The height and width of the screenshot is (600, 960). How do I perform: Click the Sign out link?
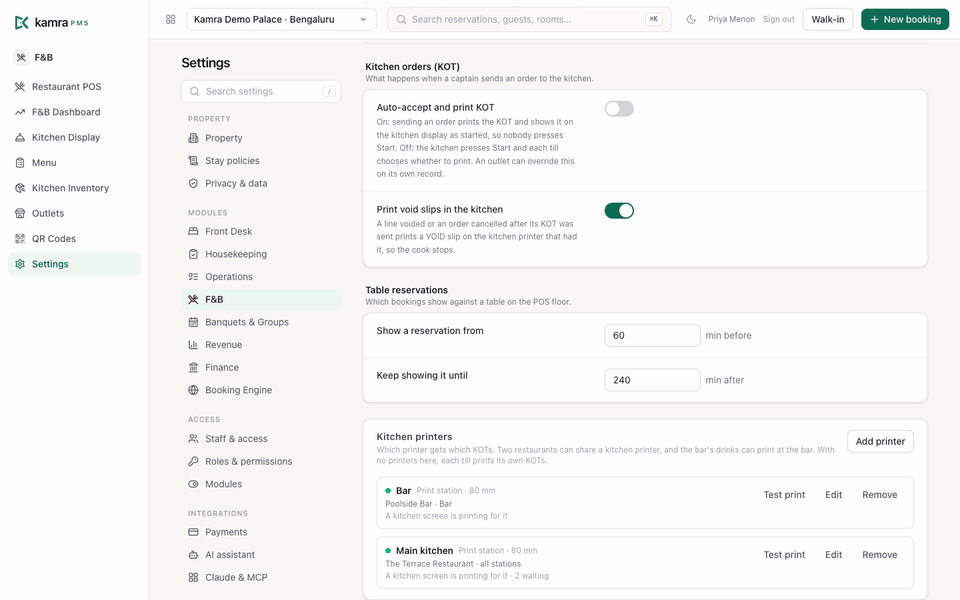click(x=779, y=20)
